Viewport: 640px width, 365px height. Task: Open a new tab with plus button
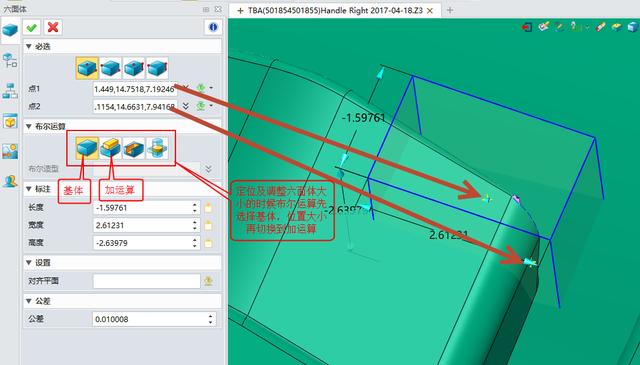click(450, 10)
